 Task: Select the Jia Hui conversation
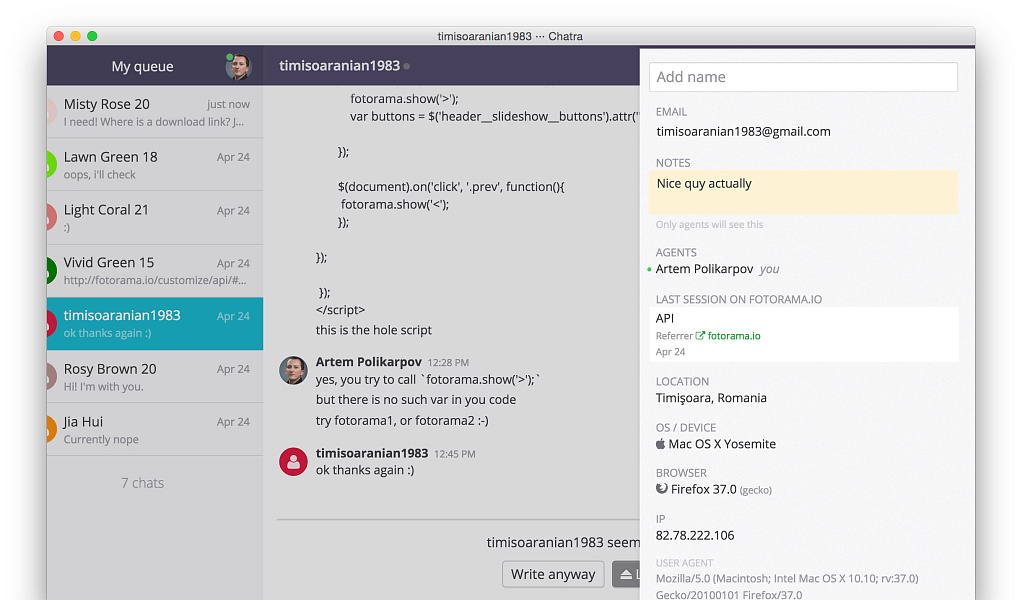pos(155,429)
